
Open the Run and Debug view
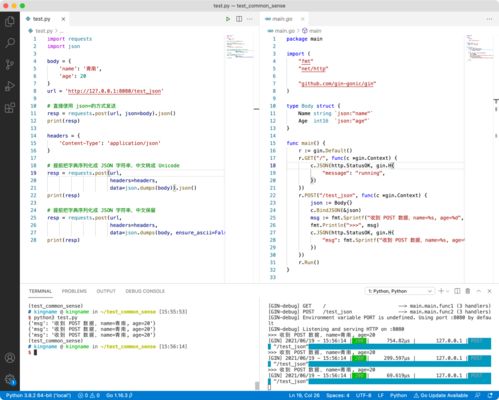tap(10, 86)
